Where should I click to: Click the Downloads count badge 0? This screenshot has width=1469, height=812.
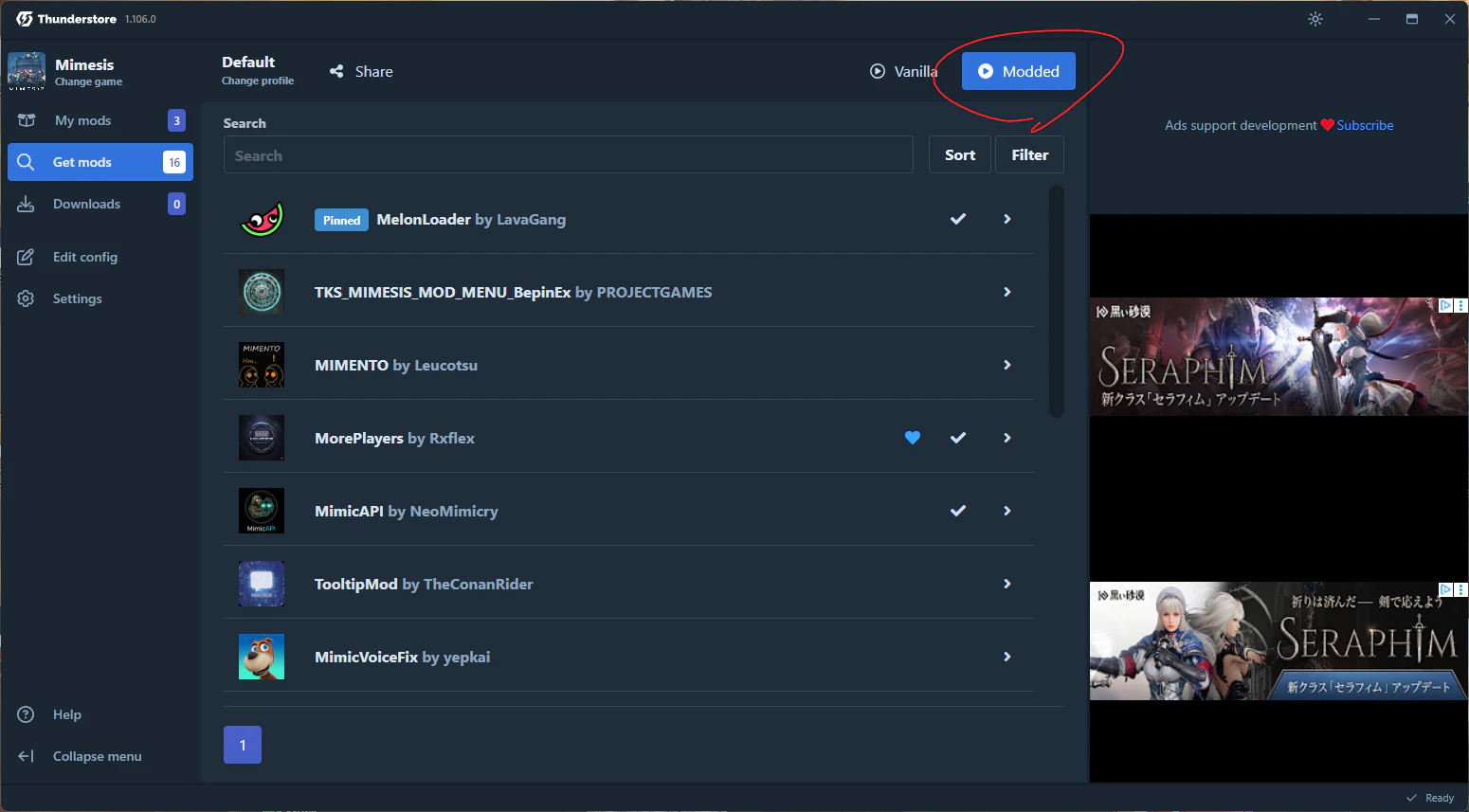(x=176, y=204)
